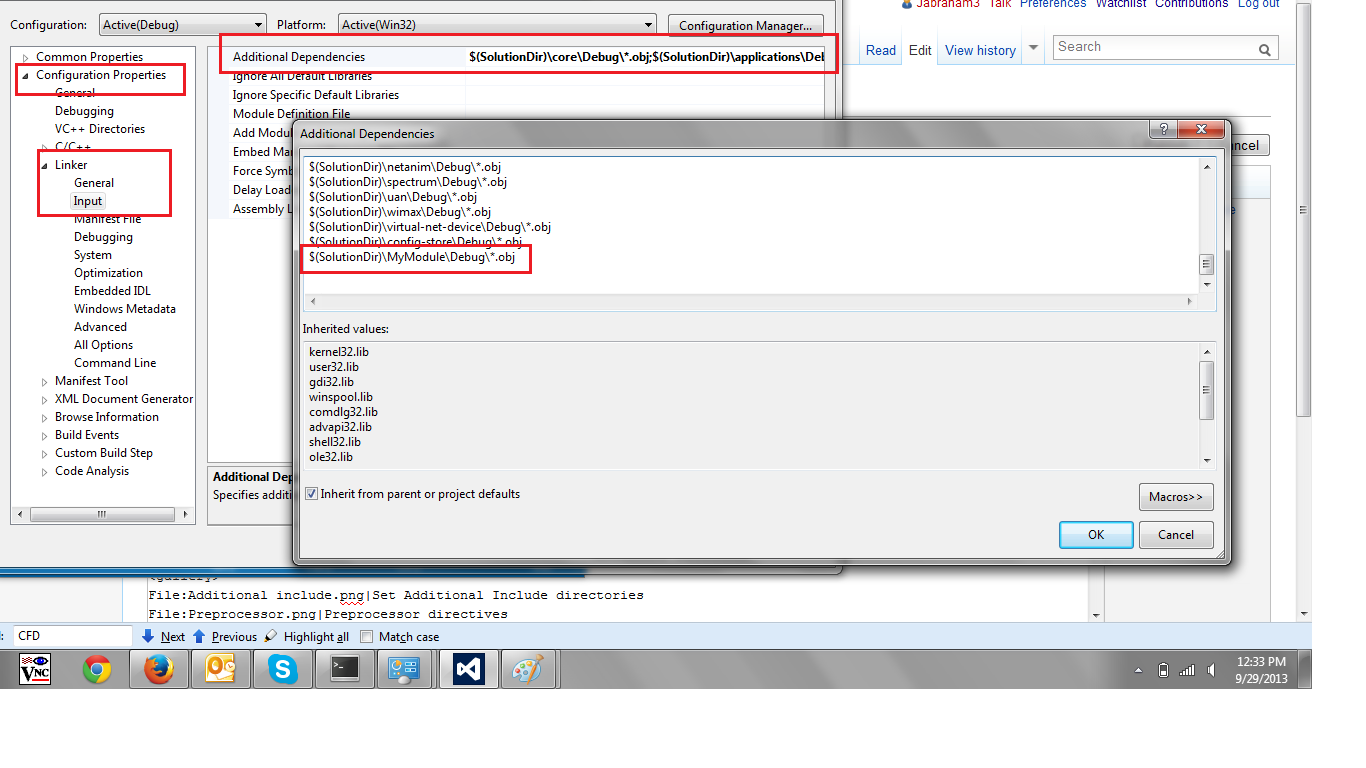Open the VNC viewer from the taskbar
The image size is (1366, 768).
click(x=35, y=668)
